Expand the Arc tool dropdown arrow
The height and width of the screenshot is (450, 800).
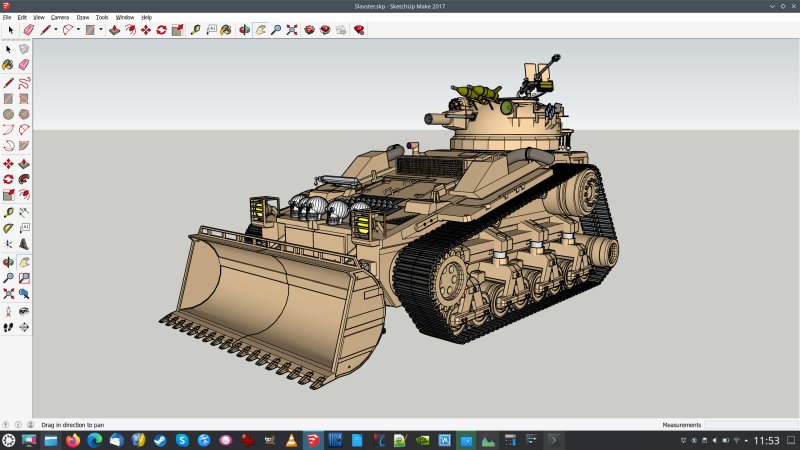point(79,30)
